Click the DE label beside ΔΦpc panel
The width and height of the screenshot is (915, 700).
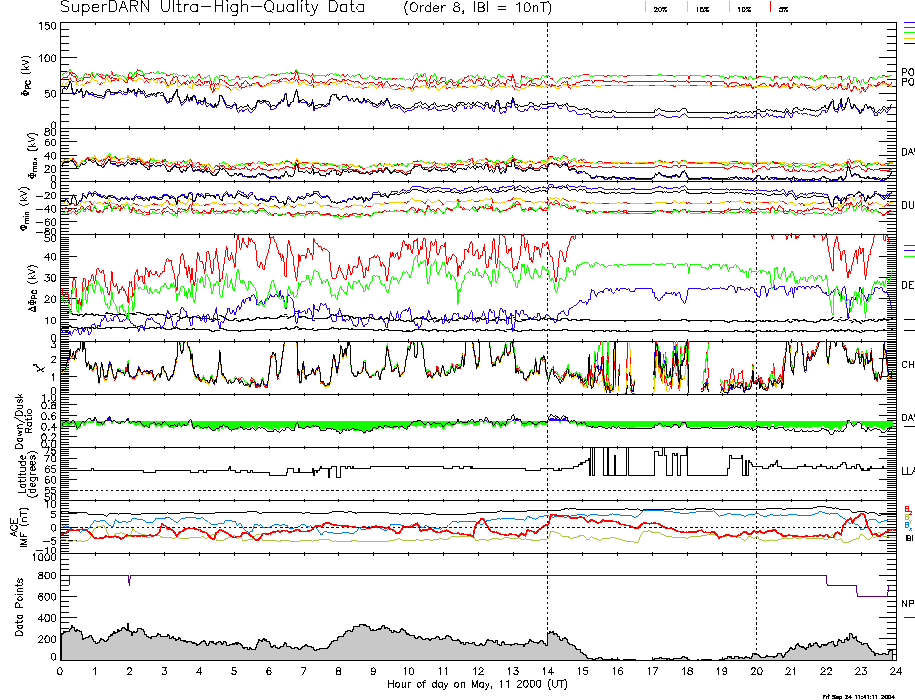pos(908,285)
